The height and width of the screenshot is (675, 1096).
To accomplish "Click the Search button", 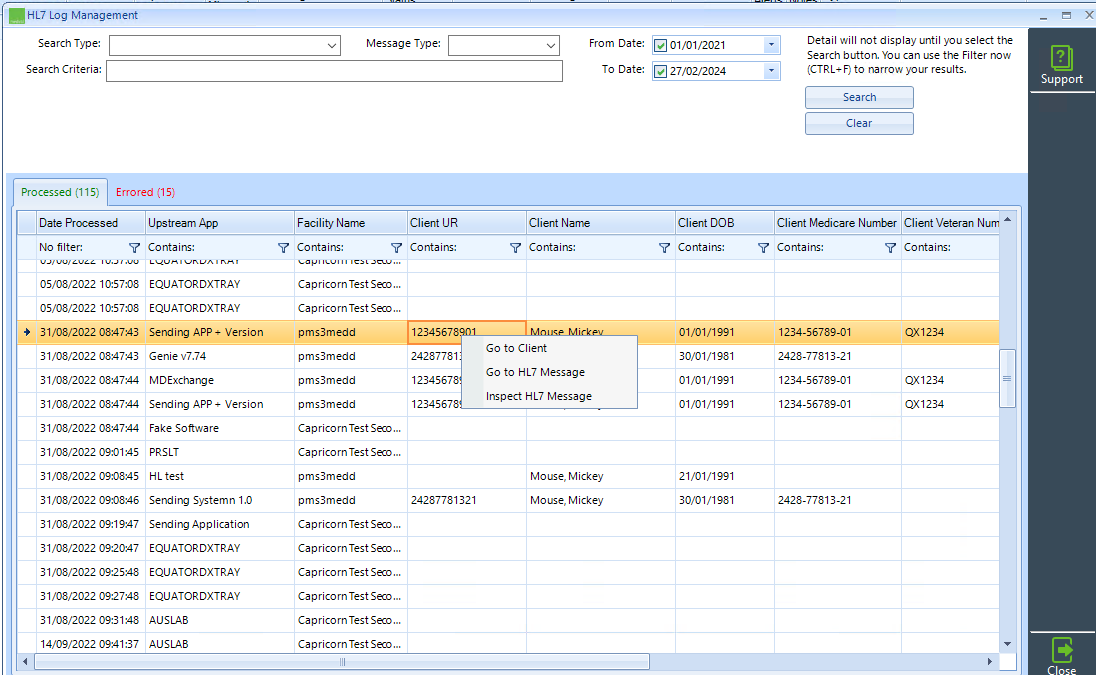I will pos(858,97).
